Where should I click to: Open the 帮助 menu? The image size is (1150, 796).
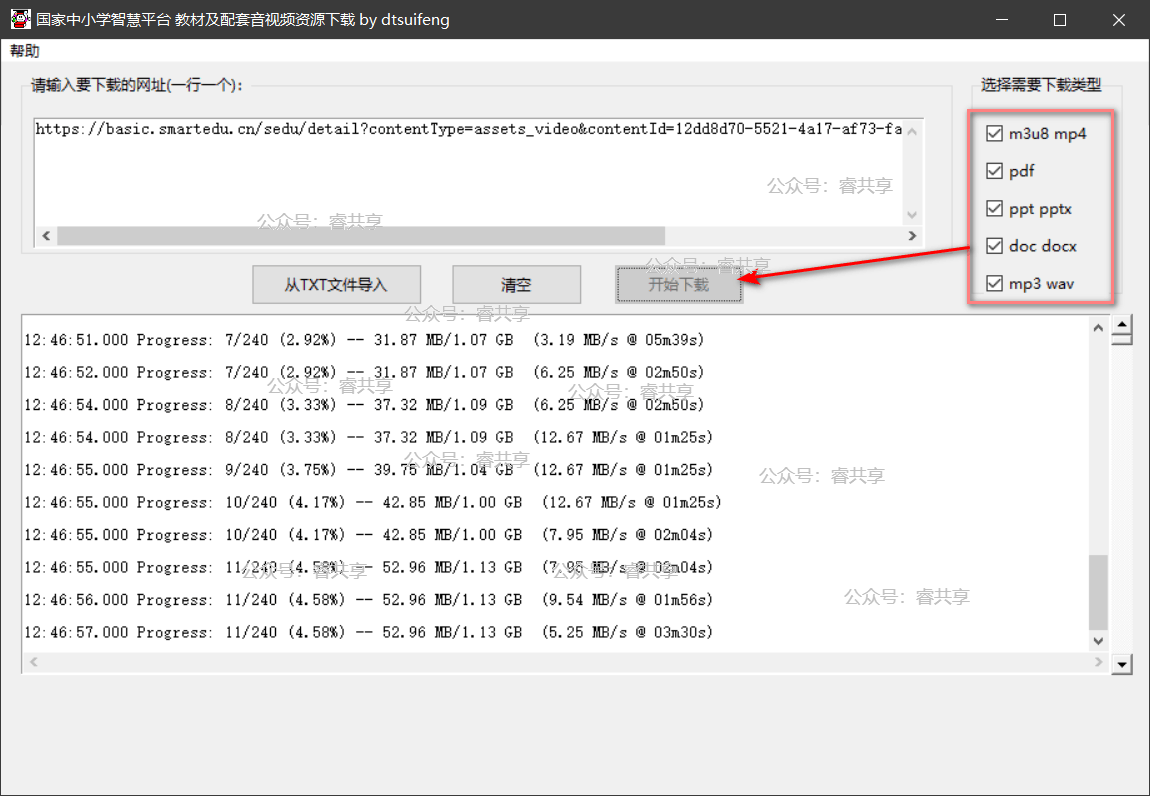[25, 51]
